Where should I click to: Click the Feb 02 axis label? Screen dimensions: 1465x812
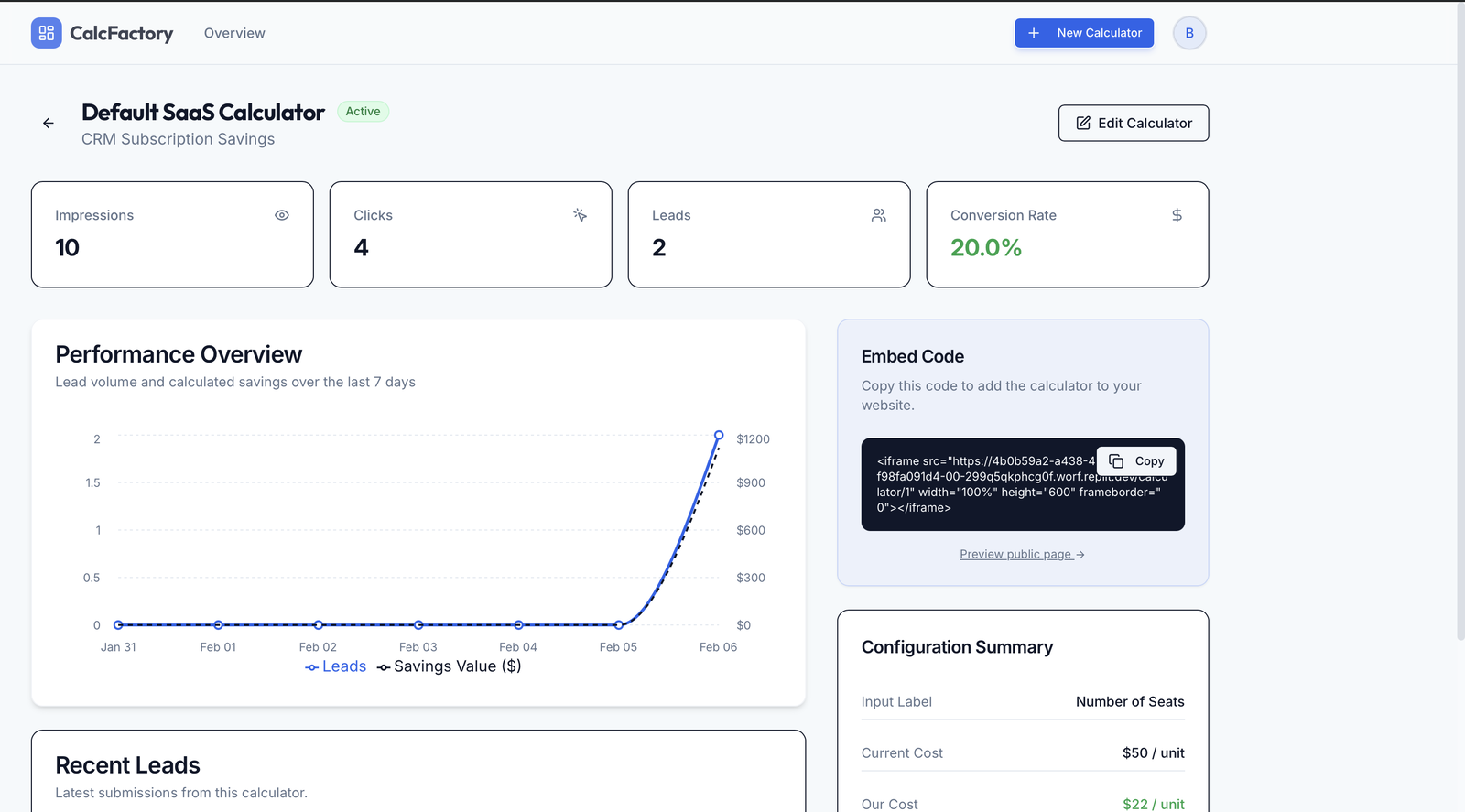click(318, 647)
